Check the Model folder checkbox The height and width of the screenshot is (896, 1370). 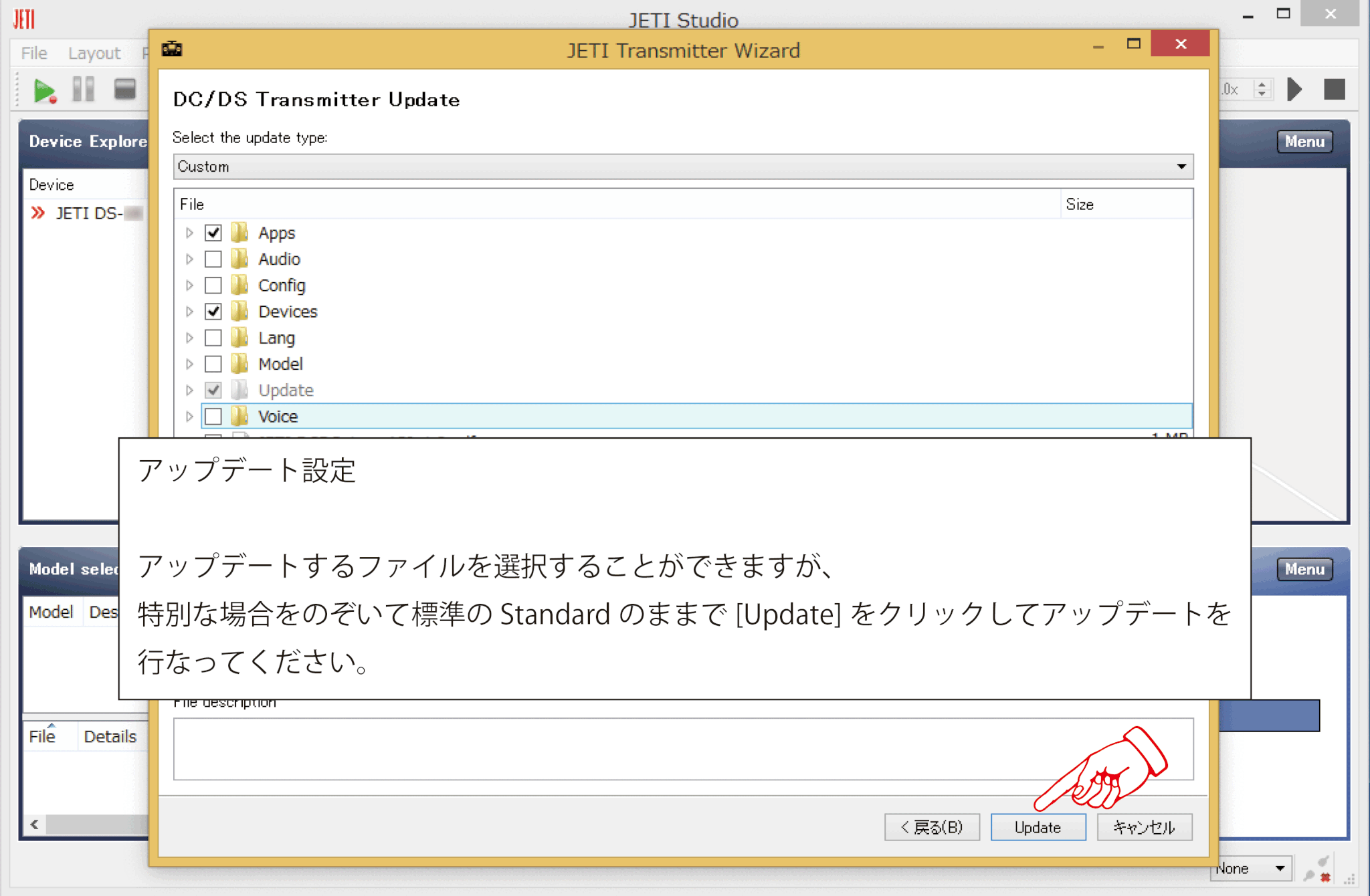tap(213, 364)
